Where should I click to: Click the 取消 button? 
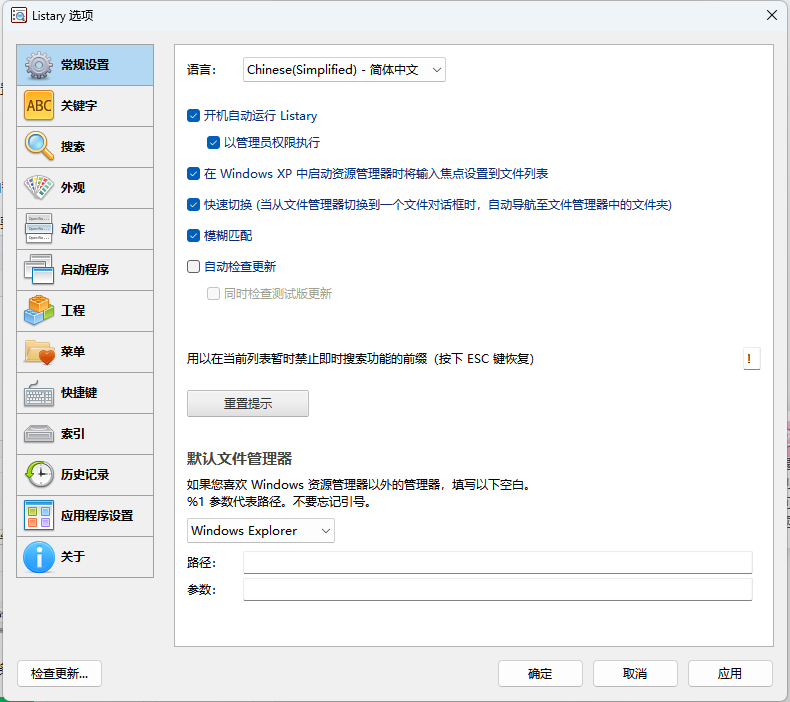[635, 674]
